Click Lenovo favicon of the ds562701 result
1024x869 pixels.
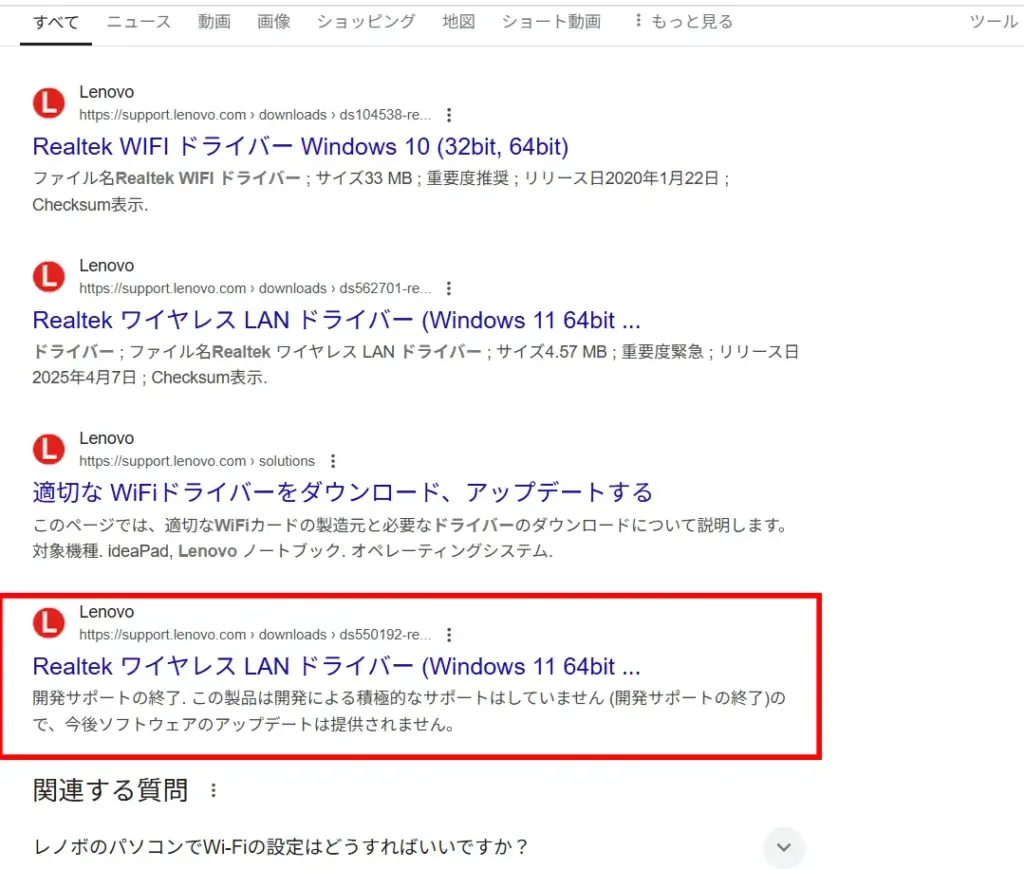tap(49, 277)
